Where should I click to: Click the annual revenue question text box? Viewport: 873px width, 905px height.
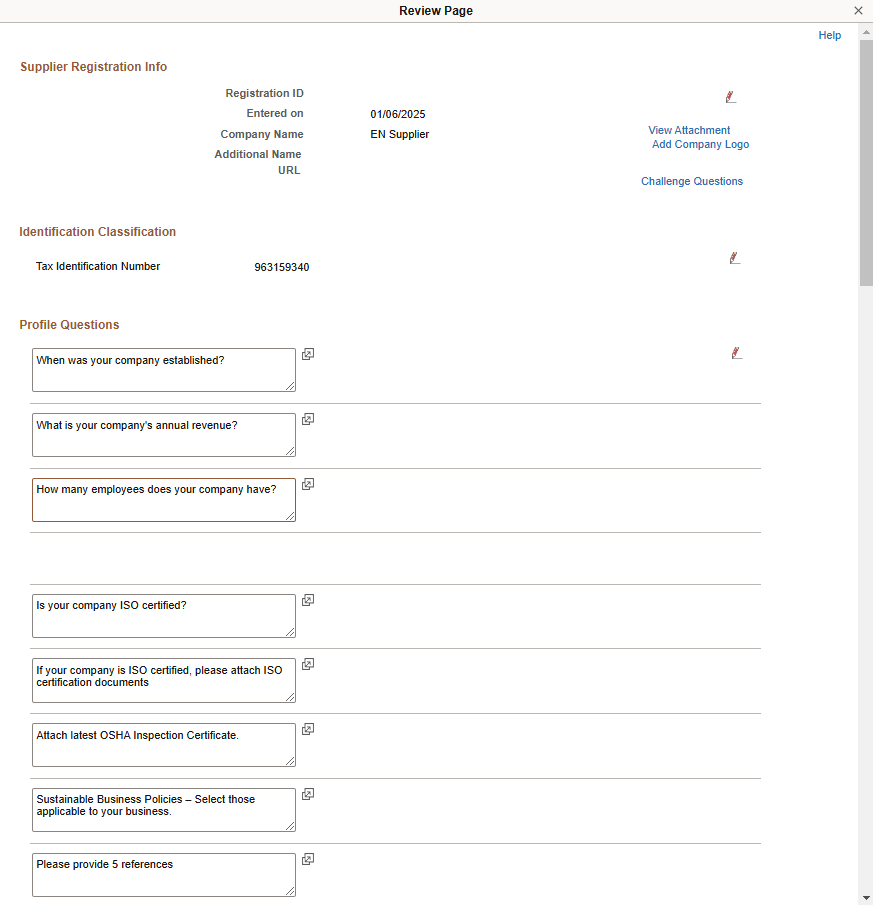coord(164,435)
